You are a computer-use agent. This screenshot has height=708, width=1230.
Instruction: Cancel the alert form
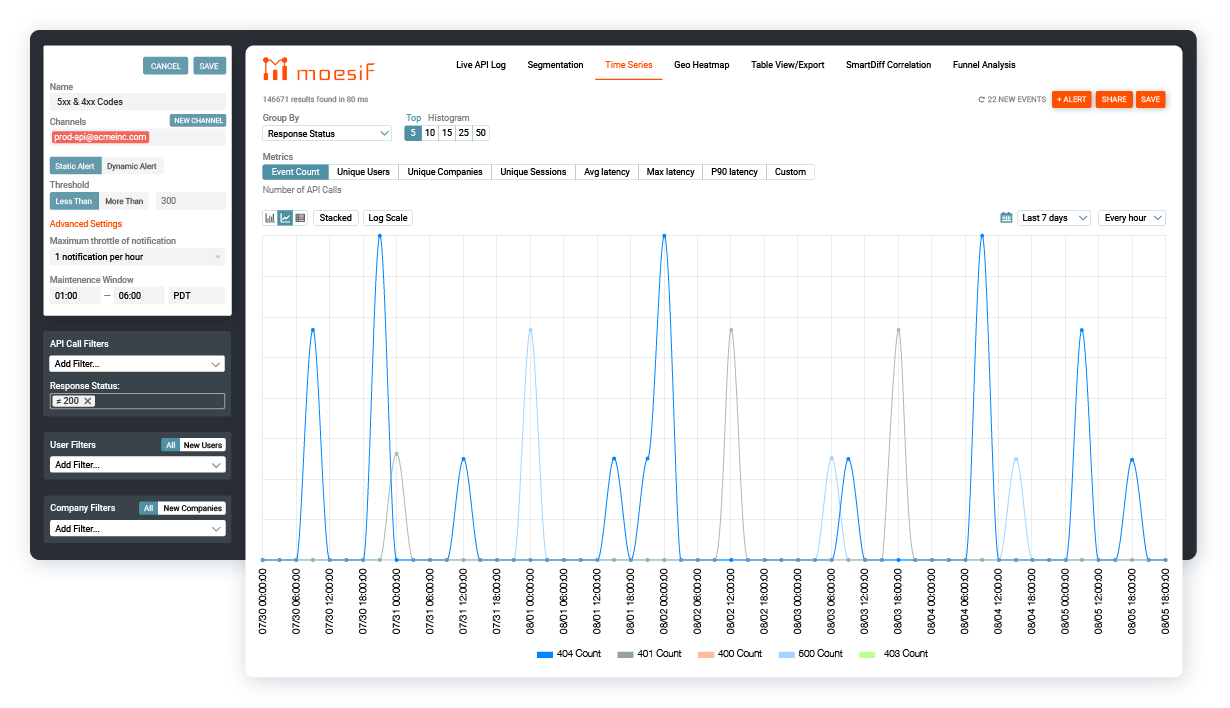click(166, 66)
